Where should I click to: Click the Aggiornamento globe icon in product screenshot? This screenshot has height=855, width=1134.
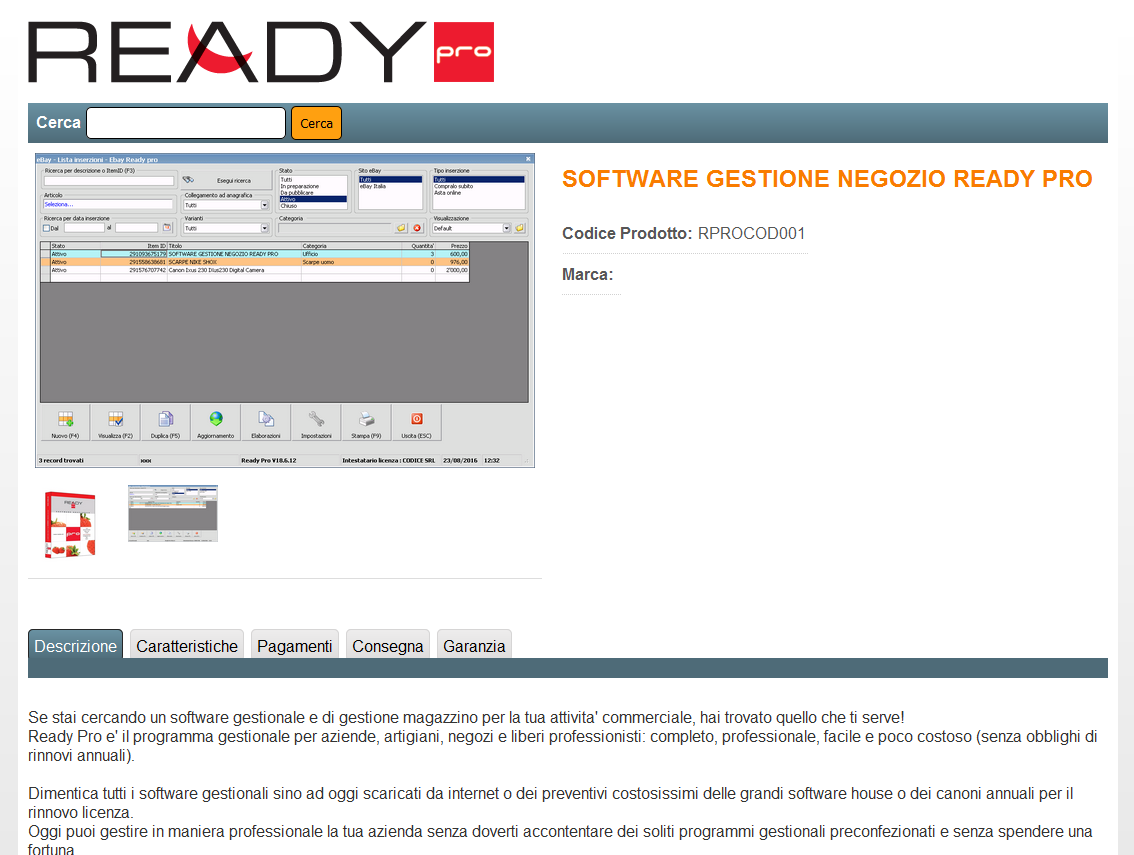point(216,419)
